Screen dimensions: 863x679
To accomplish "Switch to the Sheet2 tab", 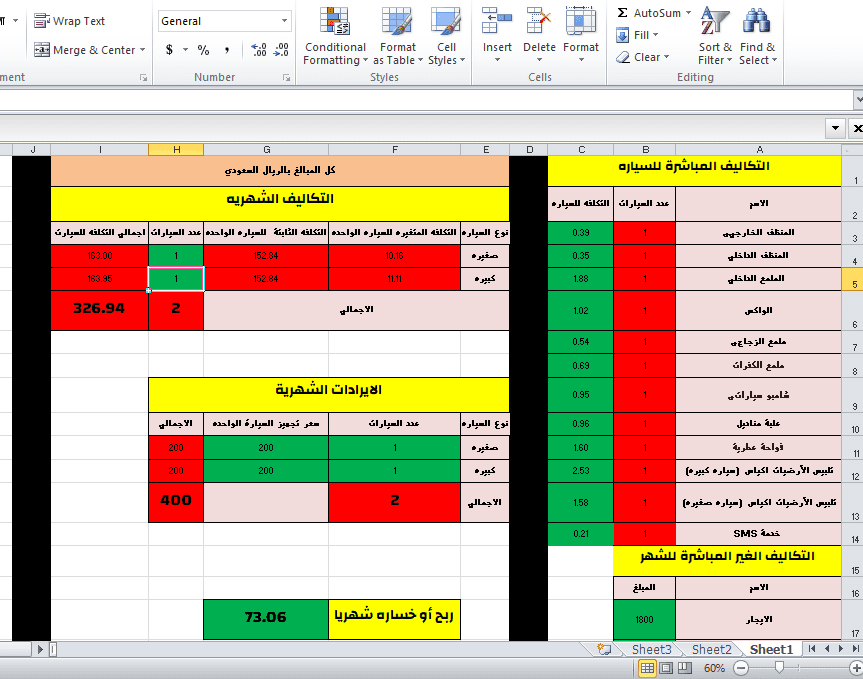I will pyautogui.click(x=711, y=650).
